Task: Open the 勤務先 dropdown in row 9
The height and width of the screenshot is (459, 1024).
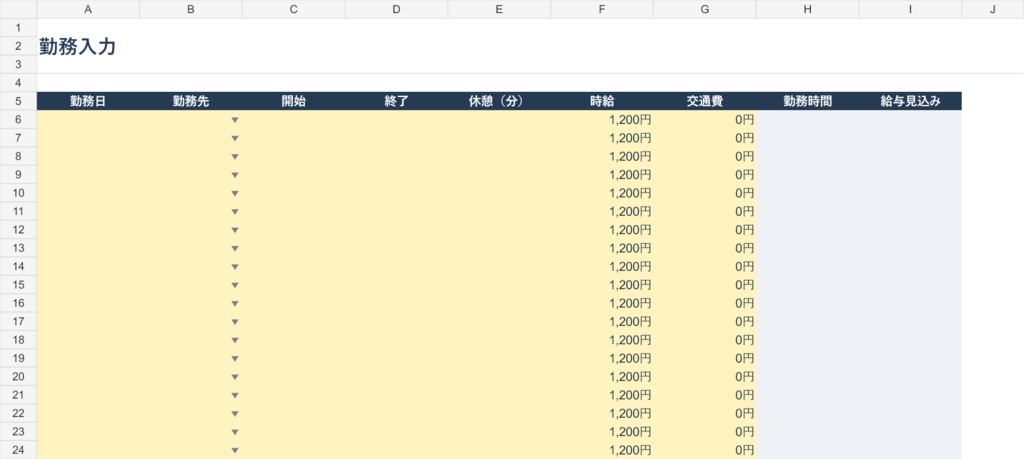Action: tap(235, 175)
